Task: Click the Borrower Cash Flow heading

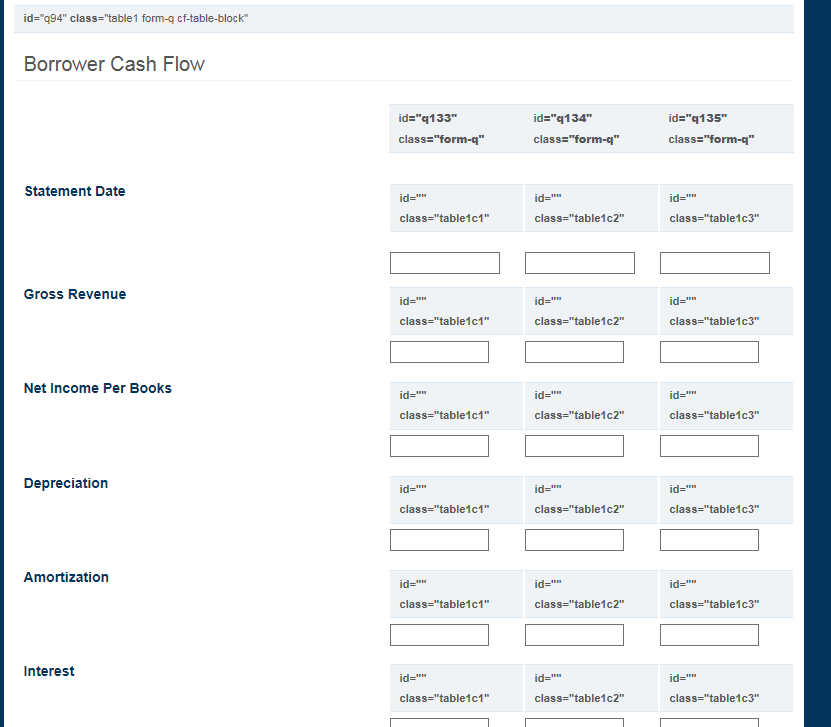Action: tap(114, 64)
